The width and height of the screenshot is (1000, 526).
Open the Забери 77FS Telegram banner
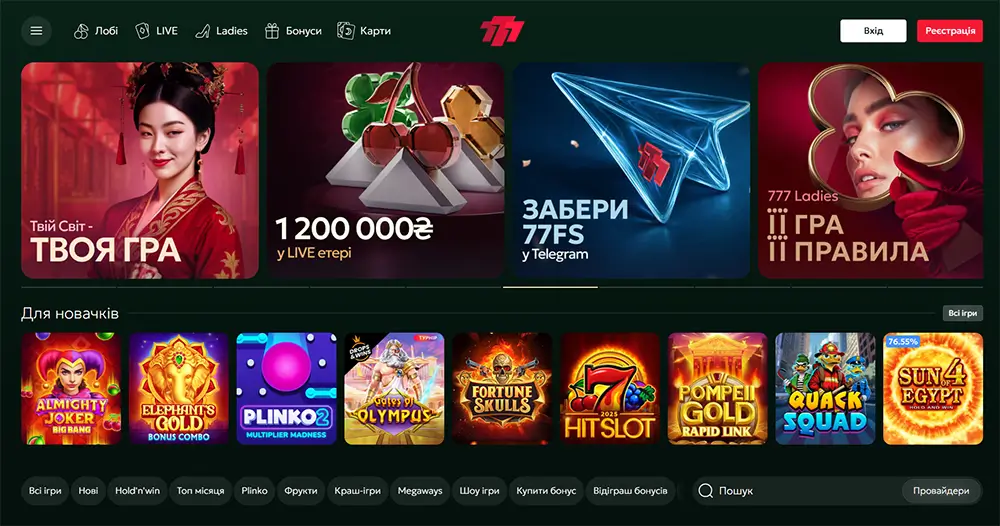click(631, 170)
